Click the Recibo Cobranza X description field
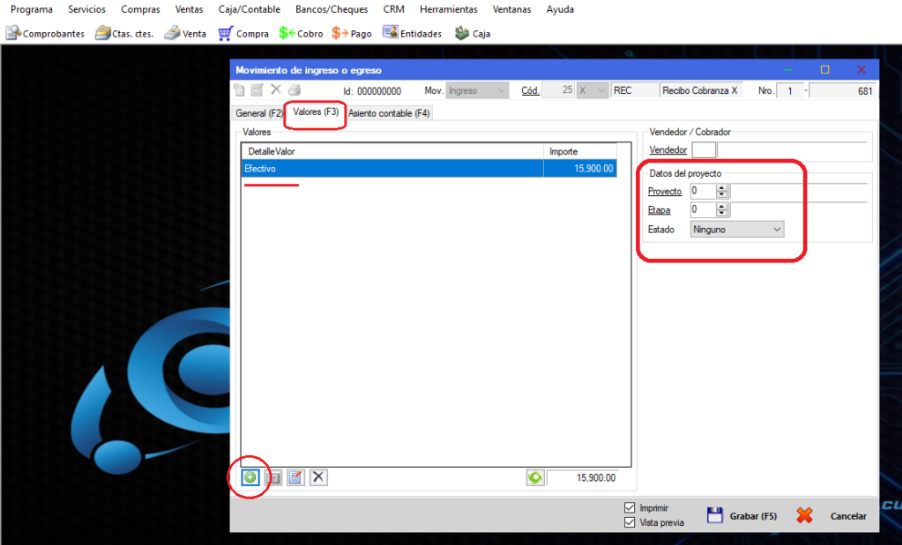The image size is (902, 545). (702, 90)
